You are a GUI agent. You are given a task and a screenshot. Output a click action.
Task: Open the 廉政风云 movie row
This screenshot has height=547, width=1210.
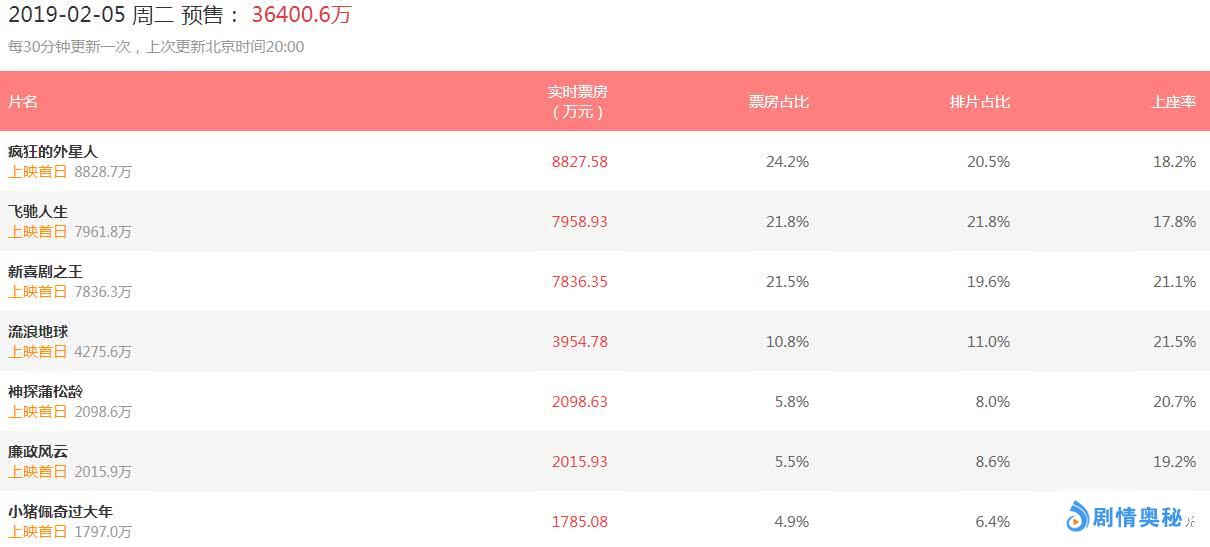click(x=38, y=452)
